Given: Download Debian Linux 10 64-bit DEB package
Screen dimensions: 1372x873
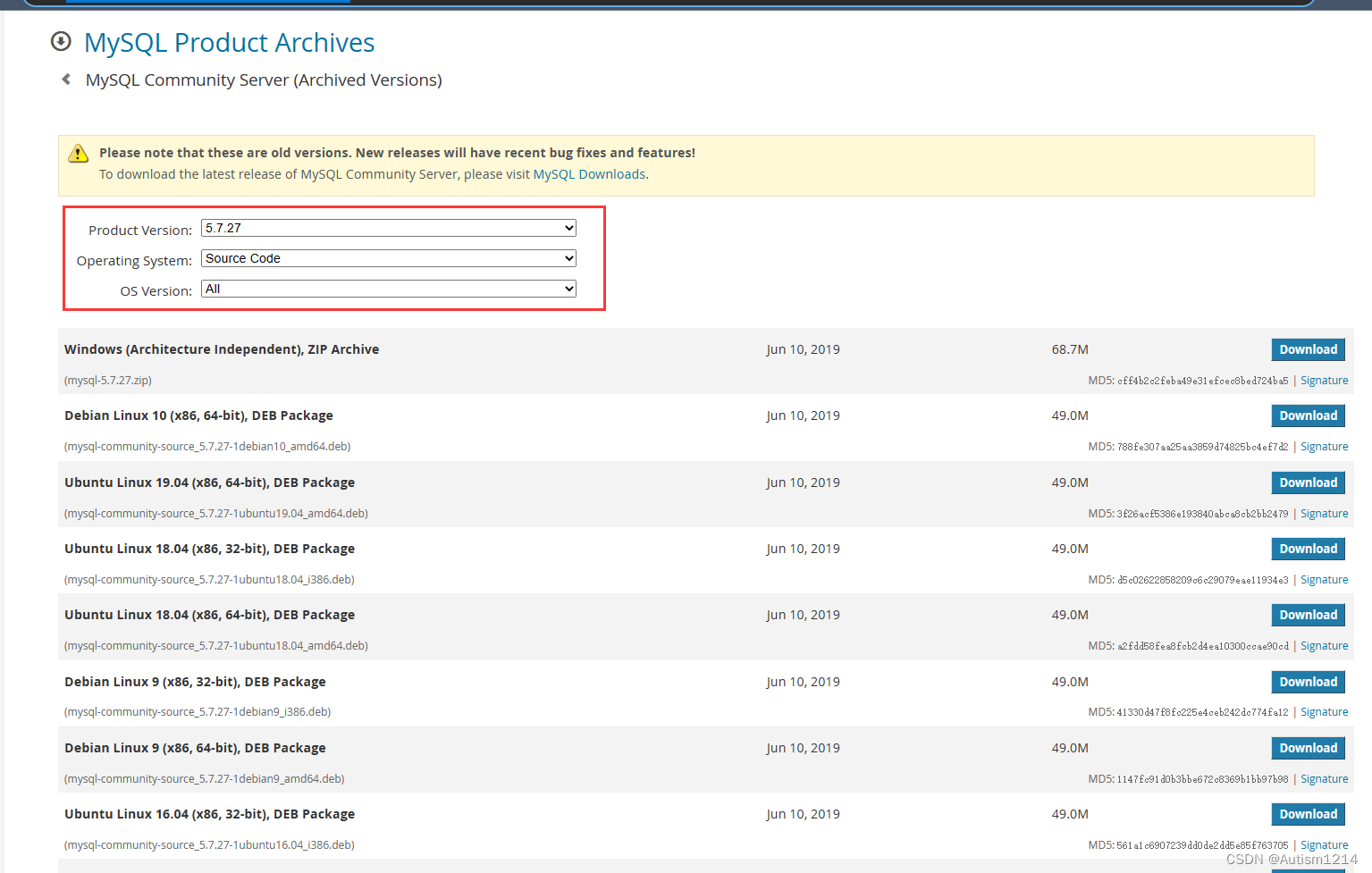Looking at the screenshot, I should (x=1308, y=416).
